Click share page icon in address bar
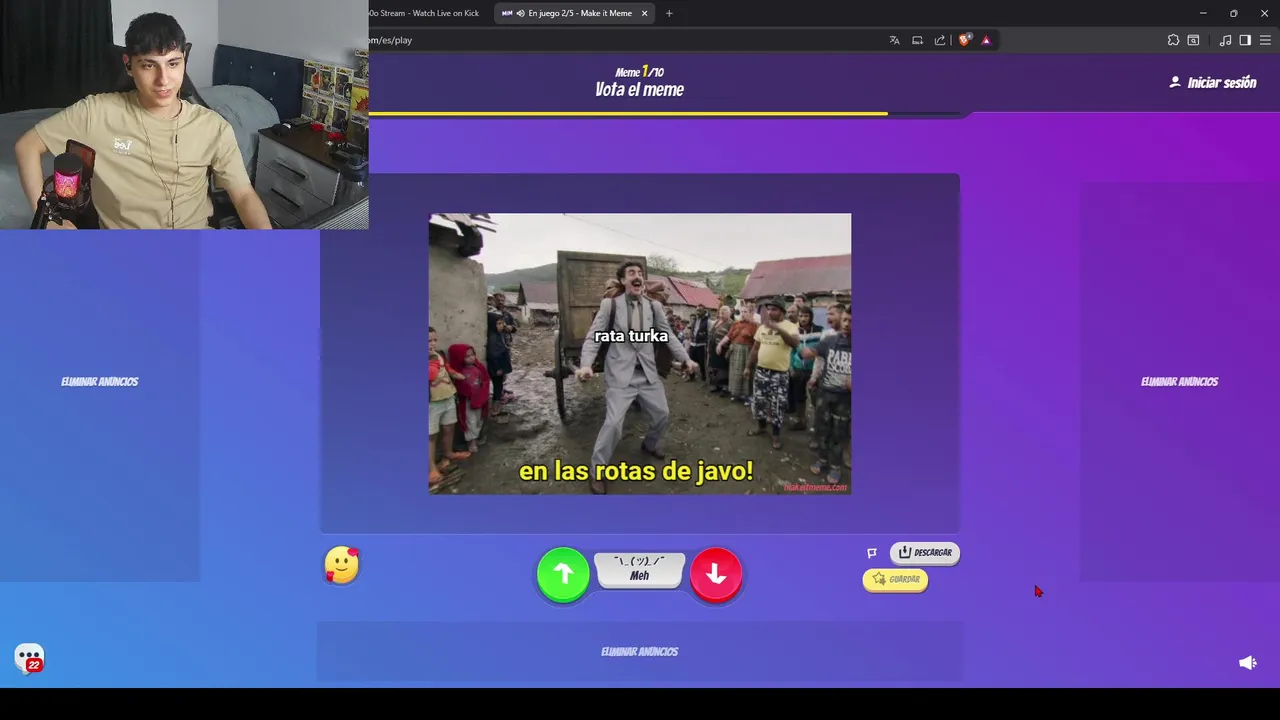Image resolution: width=1280 pixels, height=720 pixels. pos(940,40)
